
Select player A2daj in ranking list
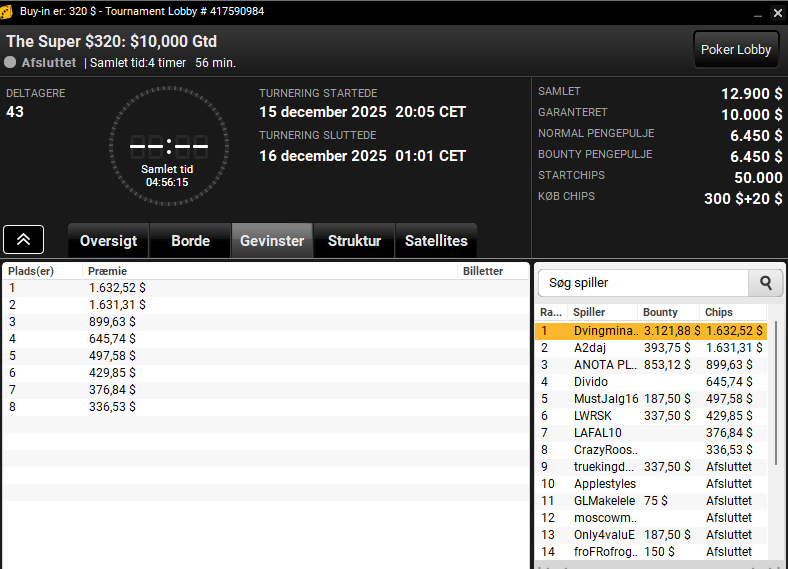651,348
